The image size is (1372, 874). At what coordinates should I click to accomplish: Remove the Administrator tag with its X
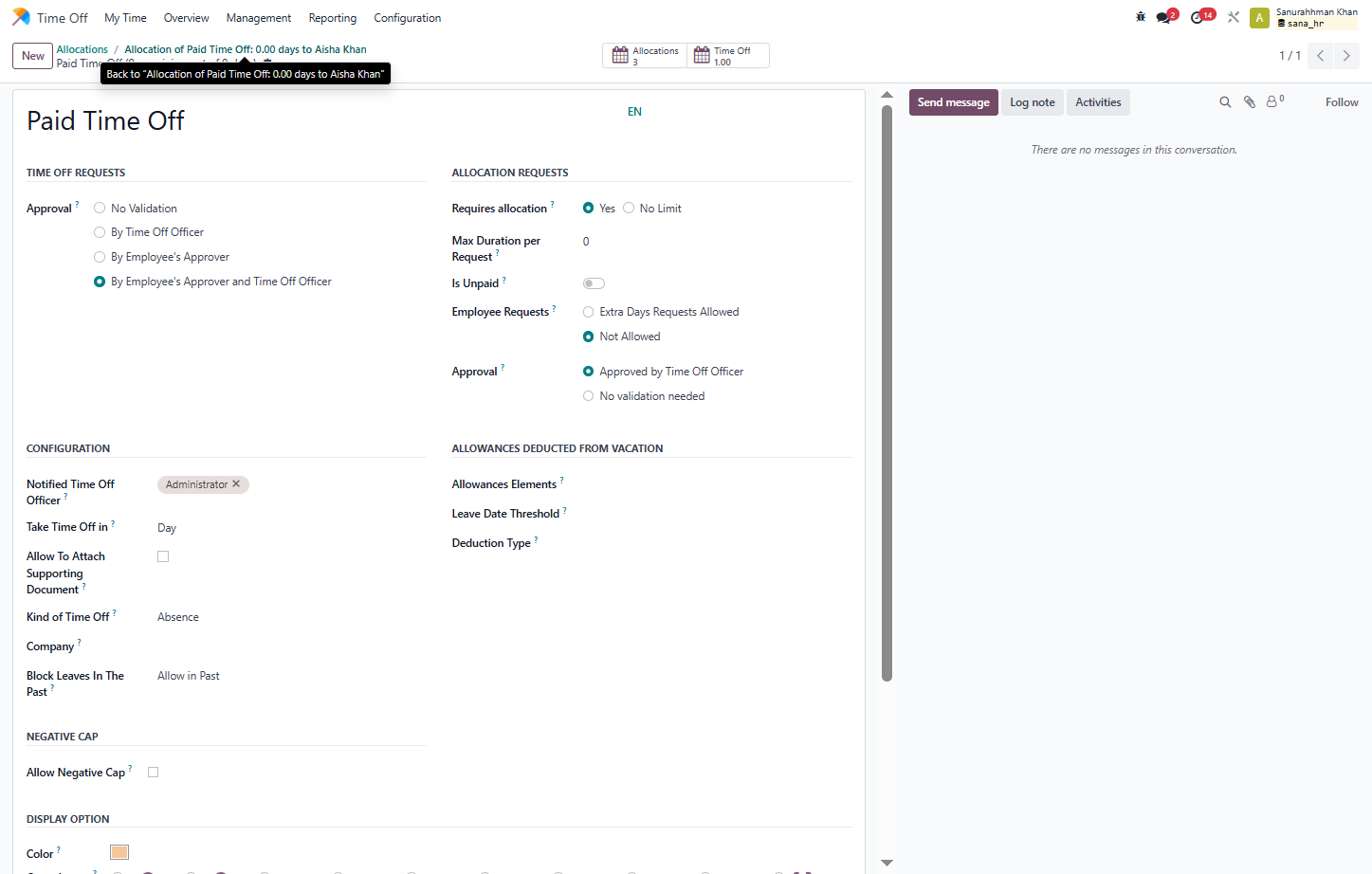click(x=237, y=484)
